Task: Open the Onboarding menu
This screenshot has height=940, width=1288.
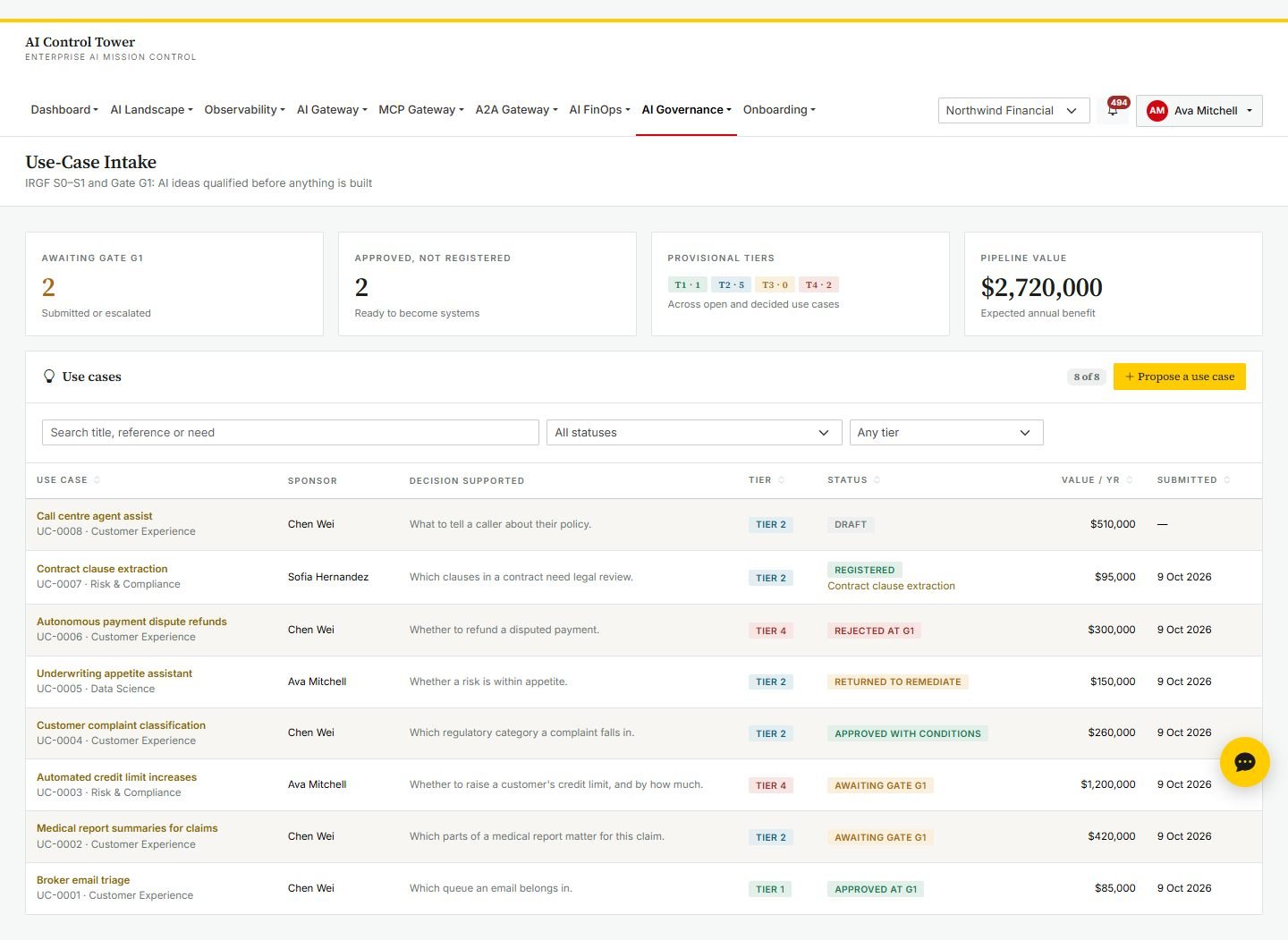Action: (779, 110)
